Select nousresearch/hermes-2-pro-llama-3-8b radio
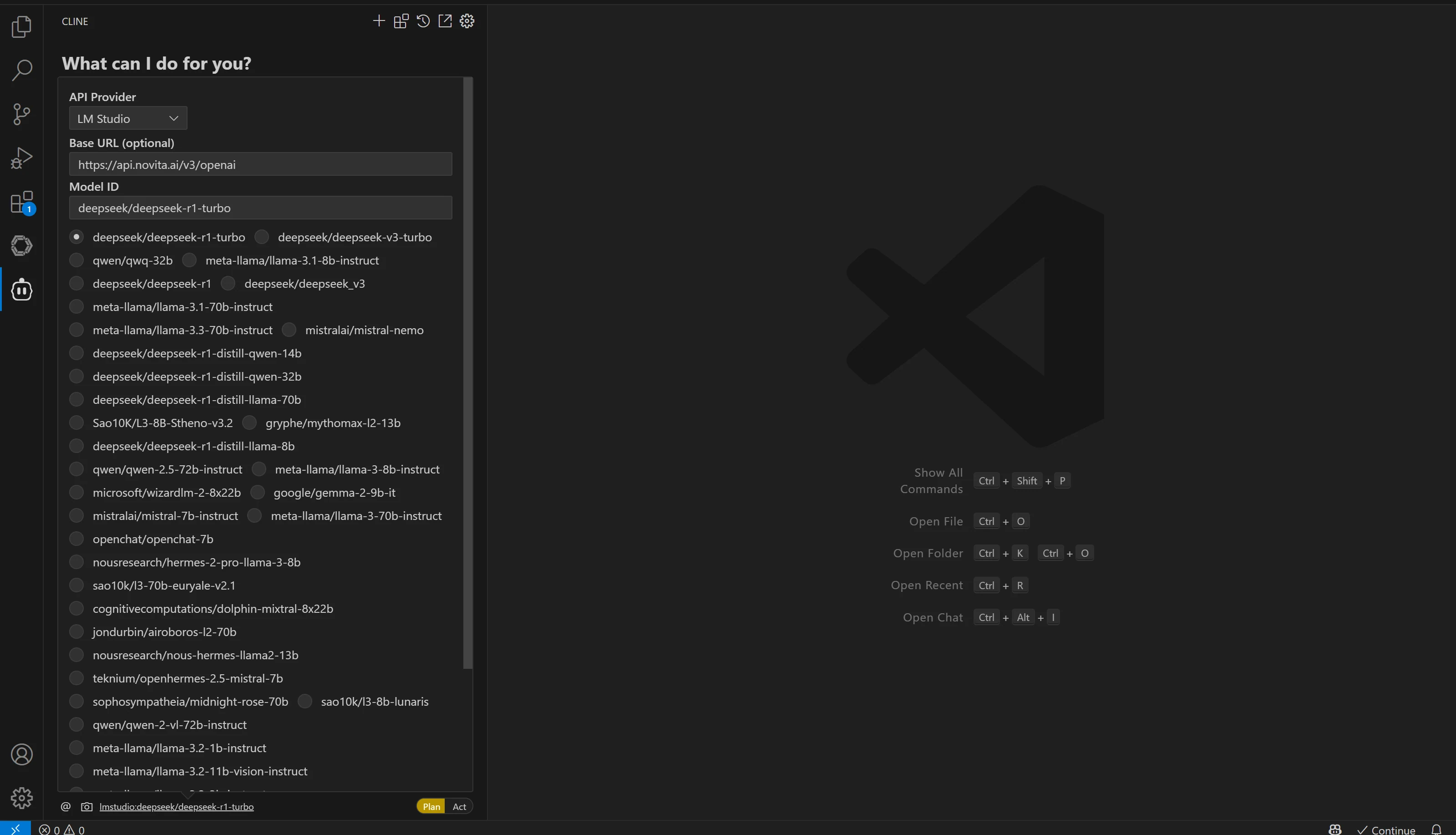The width and height of the screenshot is (1456, 835). pyautogui.click(x=76, y=562)
